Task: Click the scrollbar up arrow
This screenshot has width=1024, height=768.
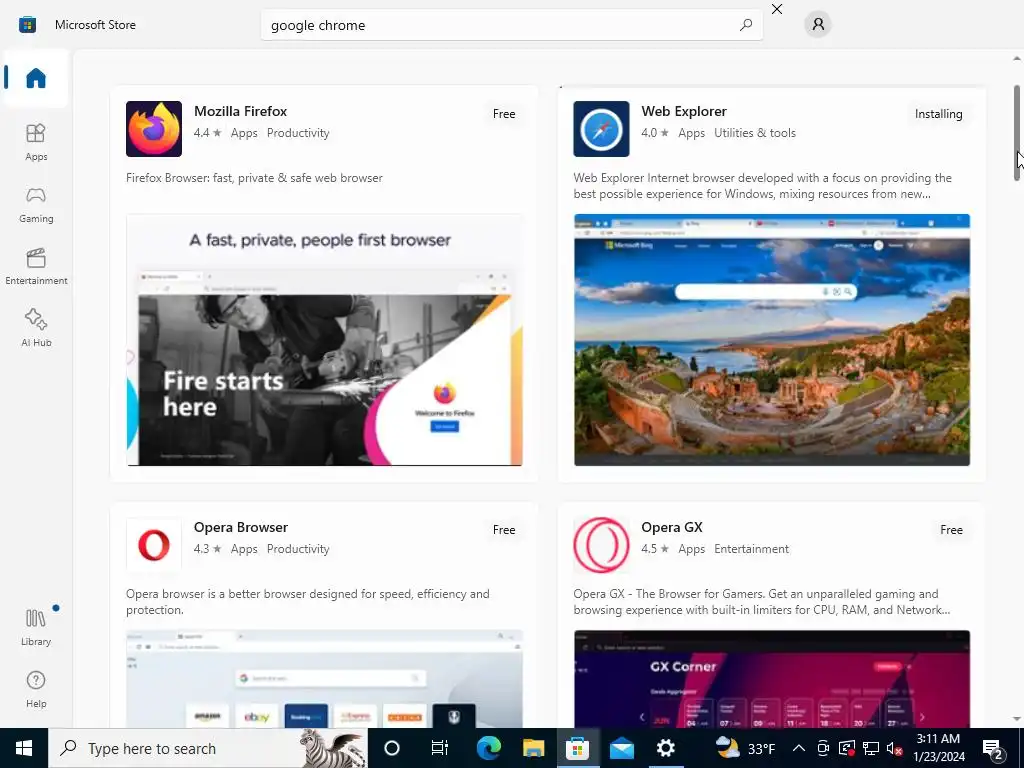Action: tap(1017, 59)
